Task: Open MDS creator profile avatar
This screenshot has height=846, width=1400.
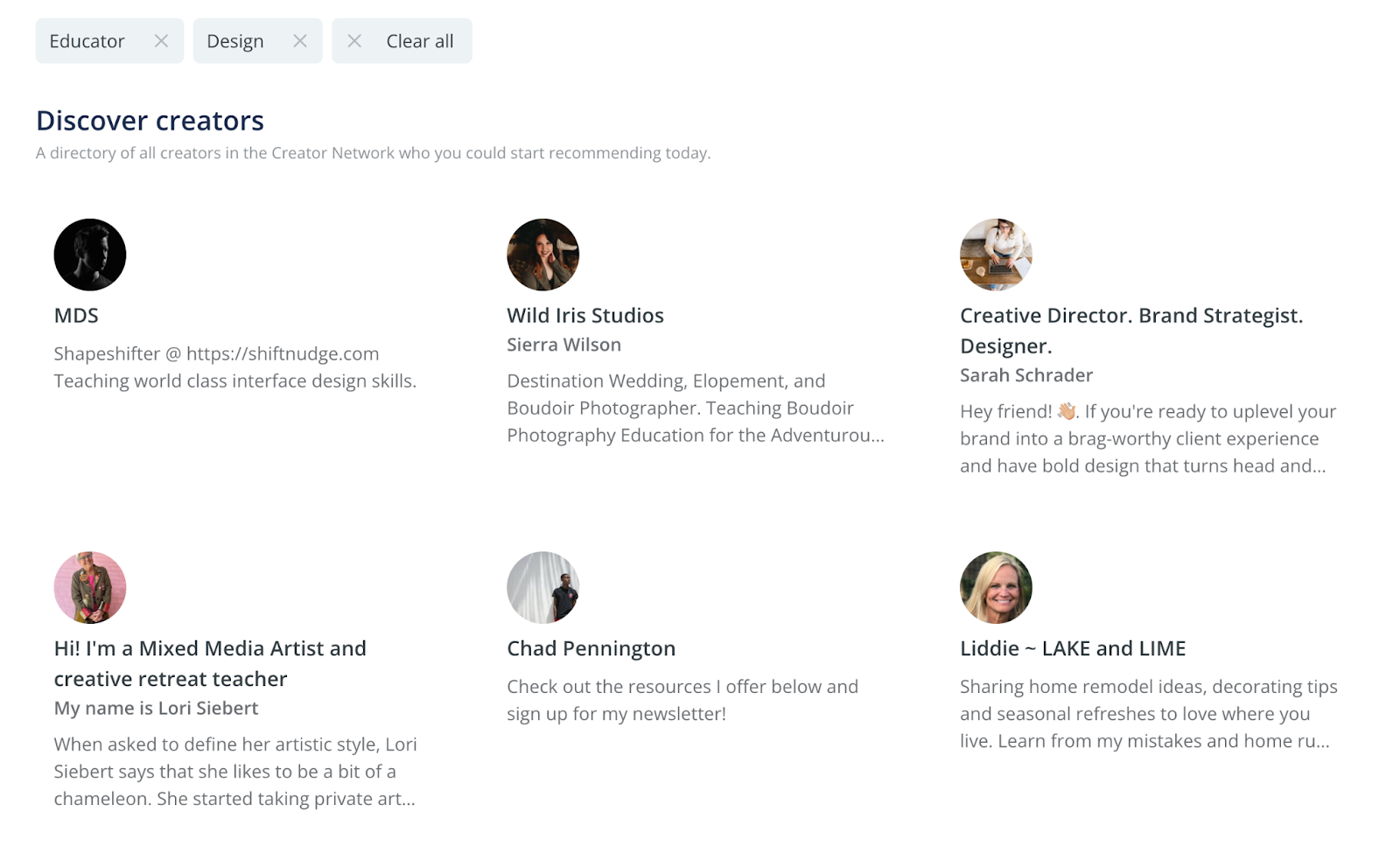Action: [x=90, y=255]
